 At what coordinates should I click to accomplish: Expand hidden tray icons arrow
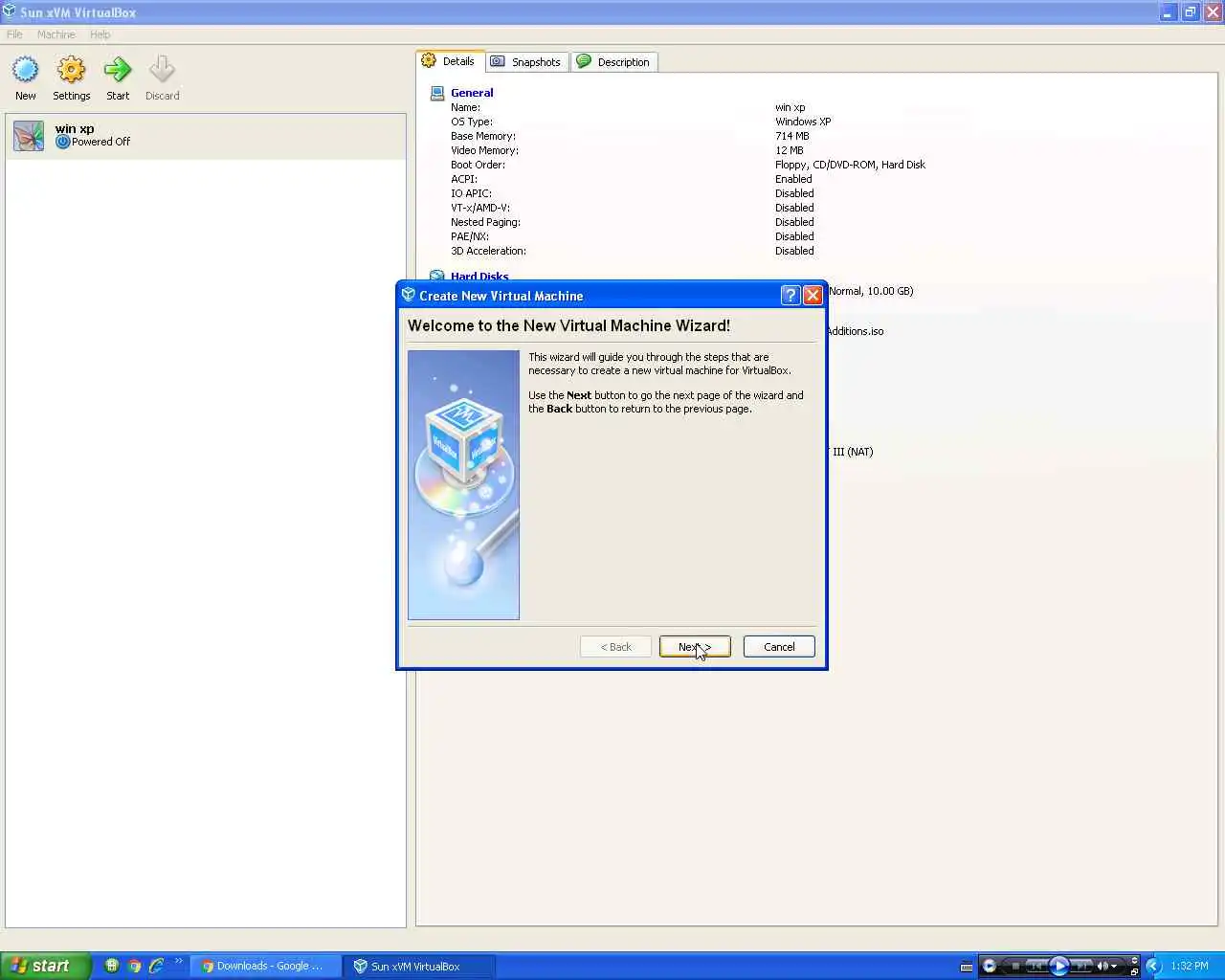tap(1153, 966)
